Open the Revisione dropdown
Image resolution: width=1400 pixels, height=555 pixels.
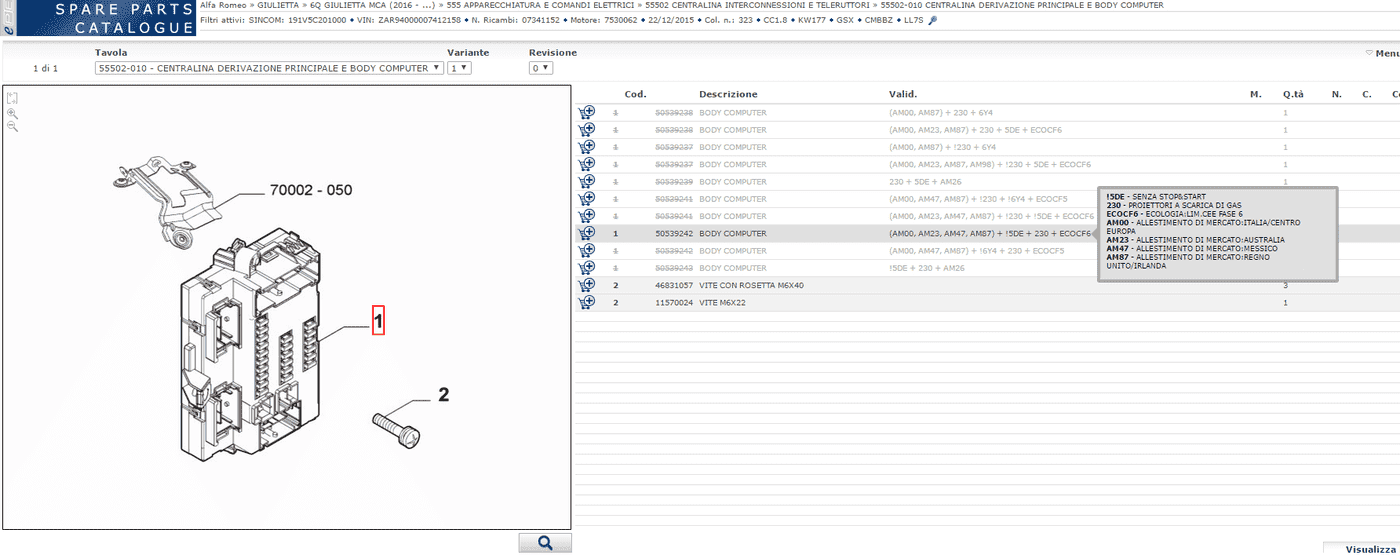click(x=540, y=68)
